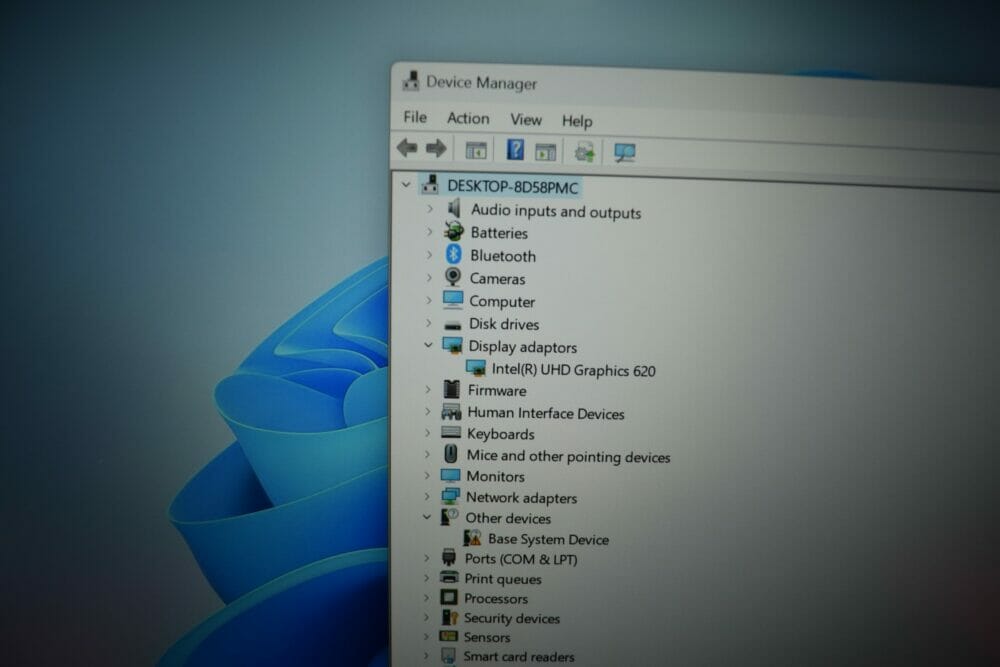Select the Print queues label
1000x667 pixels.
pos(503,579)
